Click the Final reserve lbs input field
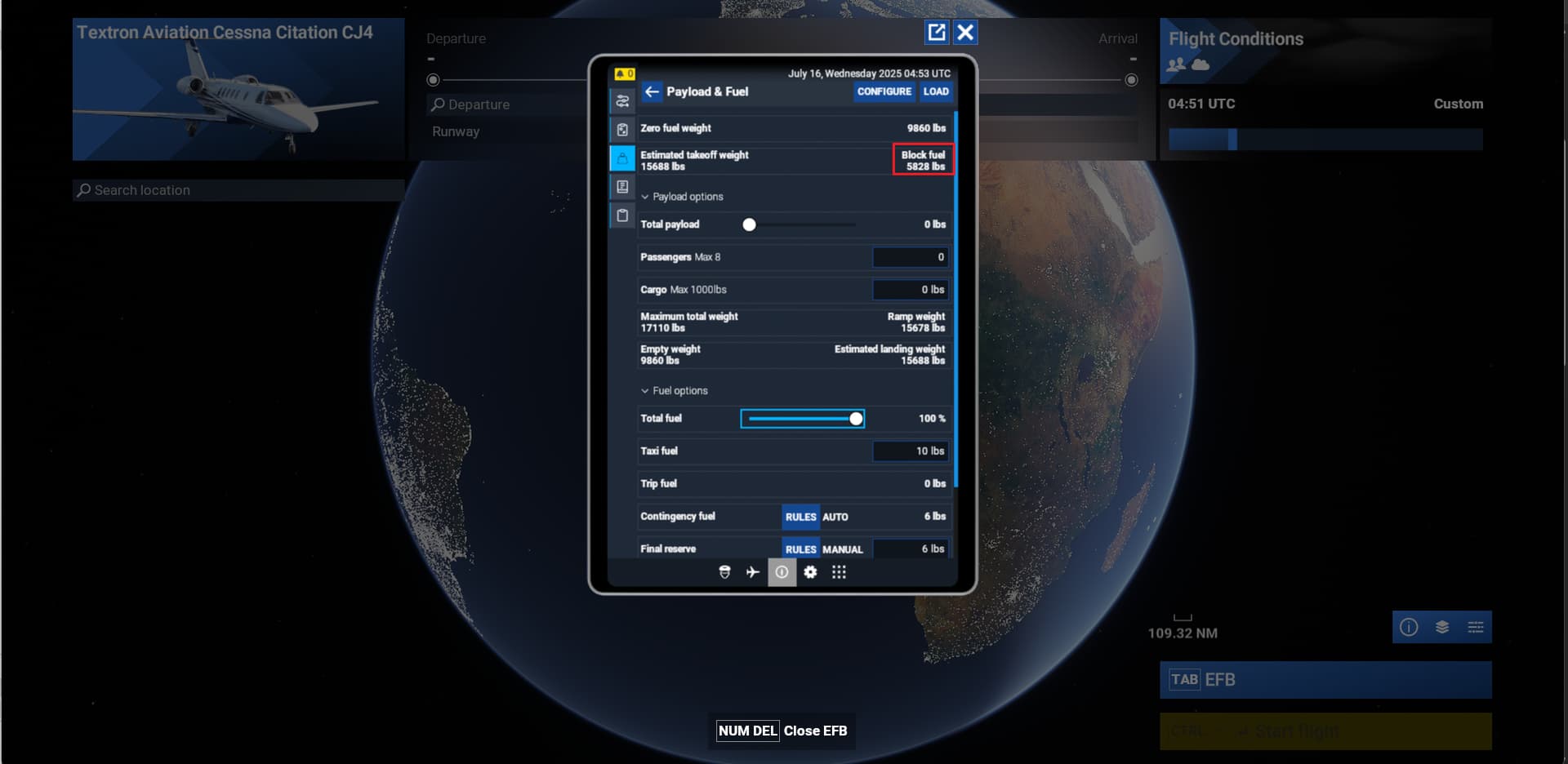1568x764 pixels. point(911,549)
